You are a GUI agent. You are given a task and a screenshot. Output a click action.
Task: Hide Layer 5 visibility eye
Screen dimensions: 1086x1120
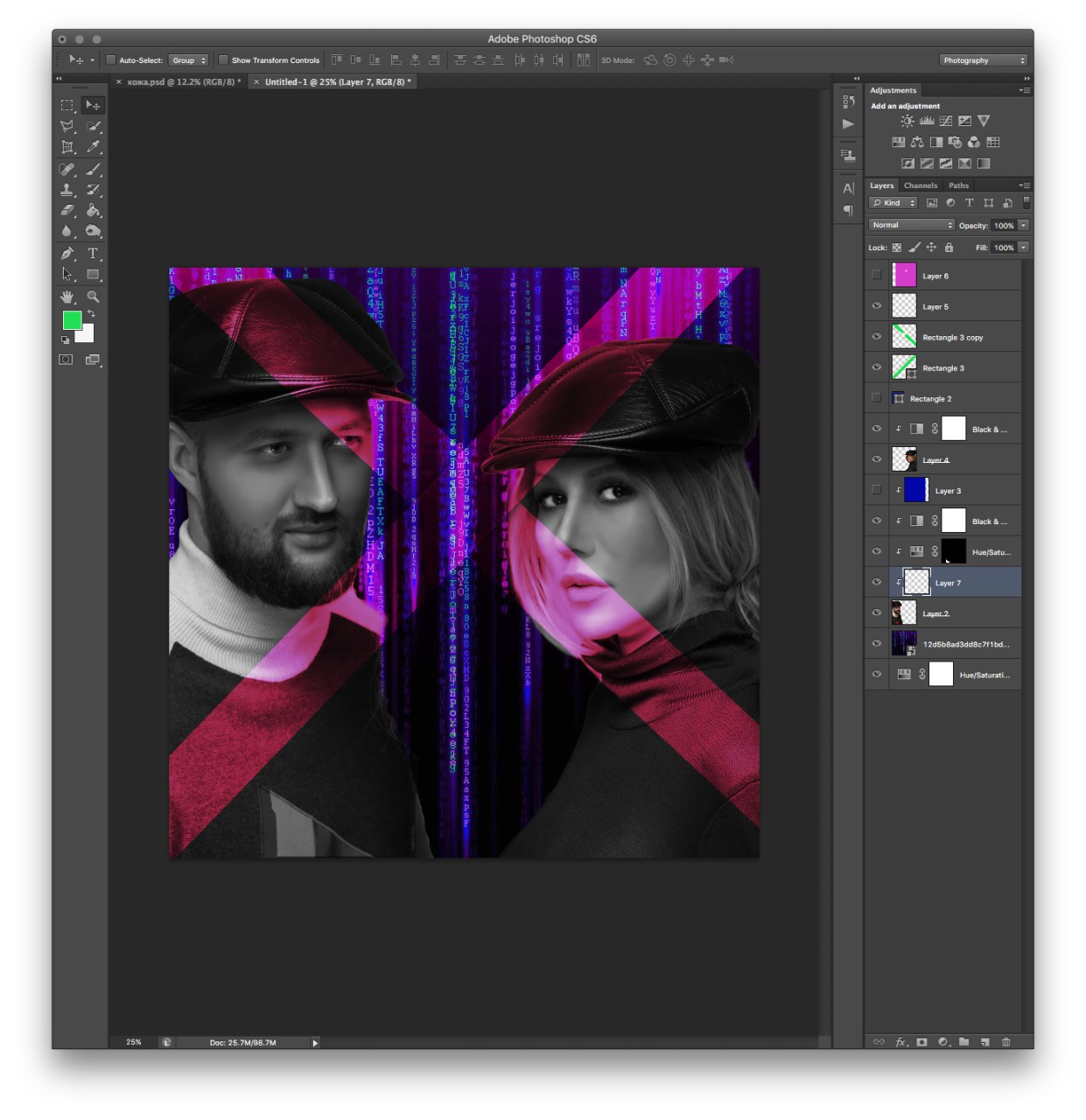876,306
